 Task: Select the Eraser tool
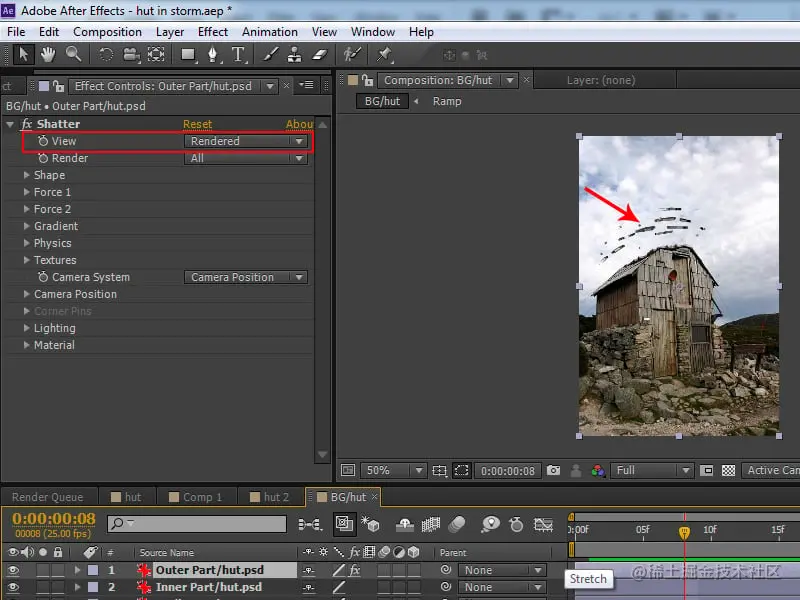tap(320, 55)
